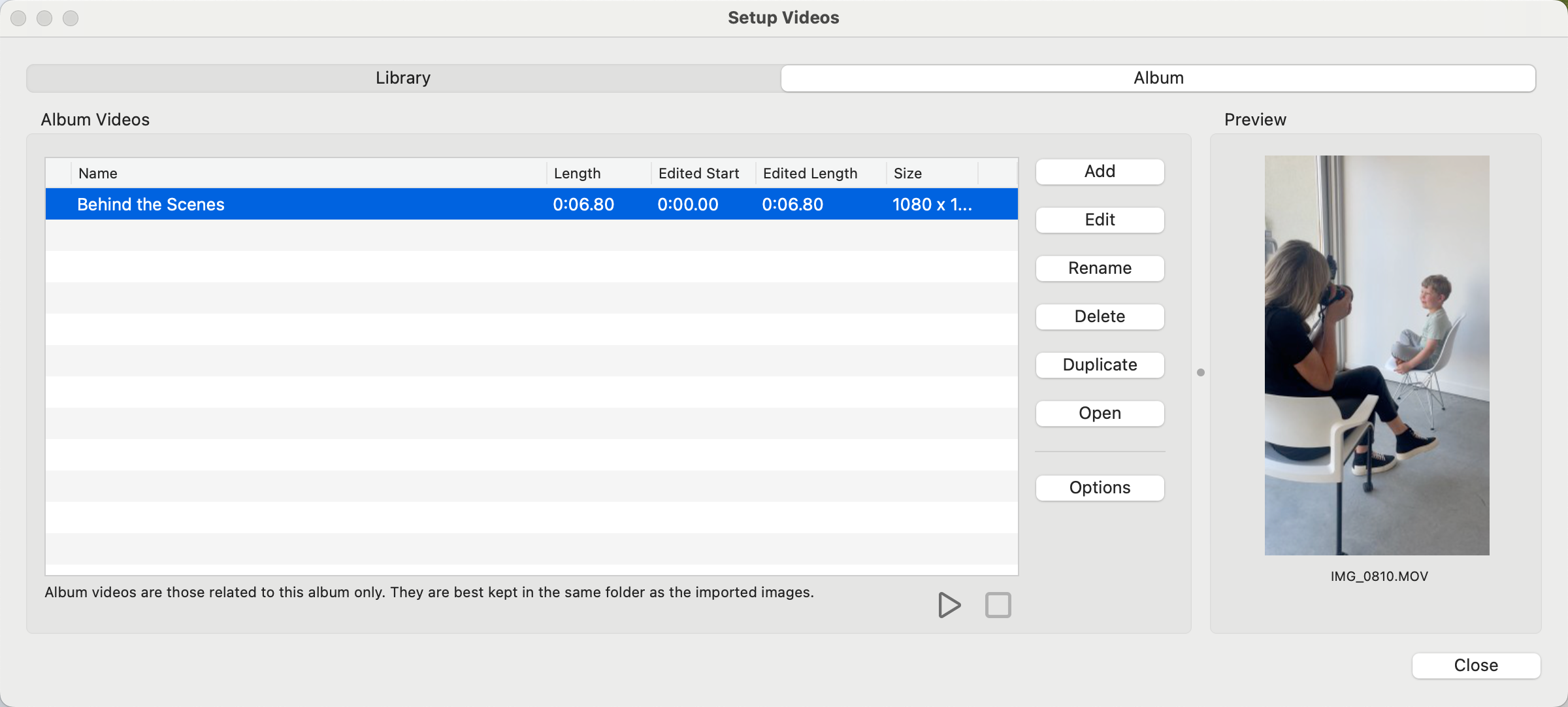Delete the selected video
This screenshot has height=707, width=1568.
point(1100,317)
